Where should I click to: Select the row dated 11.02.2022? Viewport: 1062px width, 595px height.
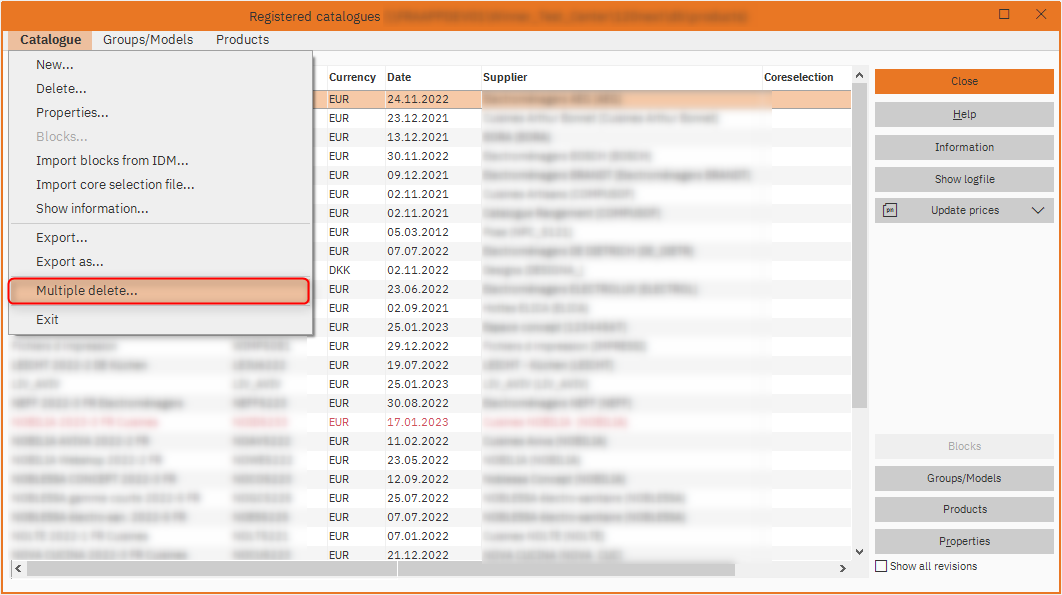(x=430, y=440)
